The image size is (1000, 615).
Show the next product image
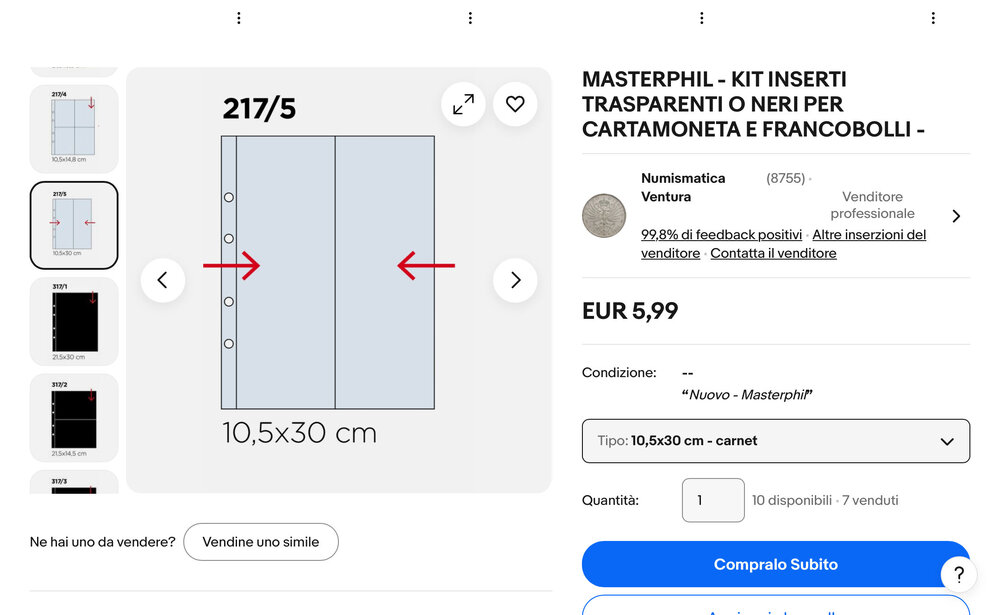(515, 281)
